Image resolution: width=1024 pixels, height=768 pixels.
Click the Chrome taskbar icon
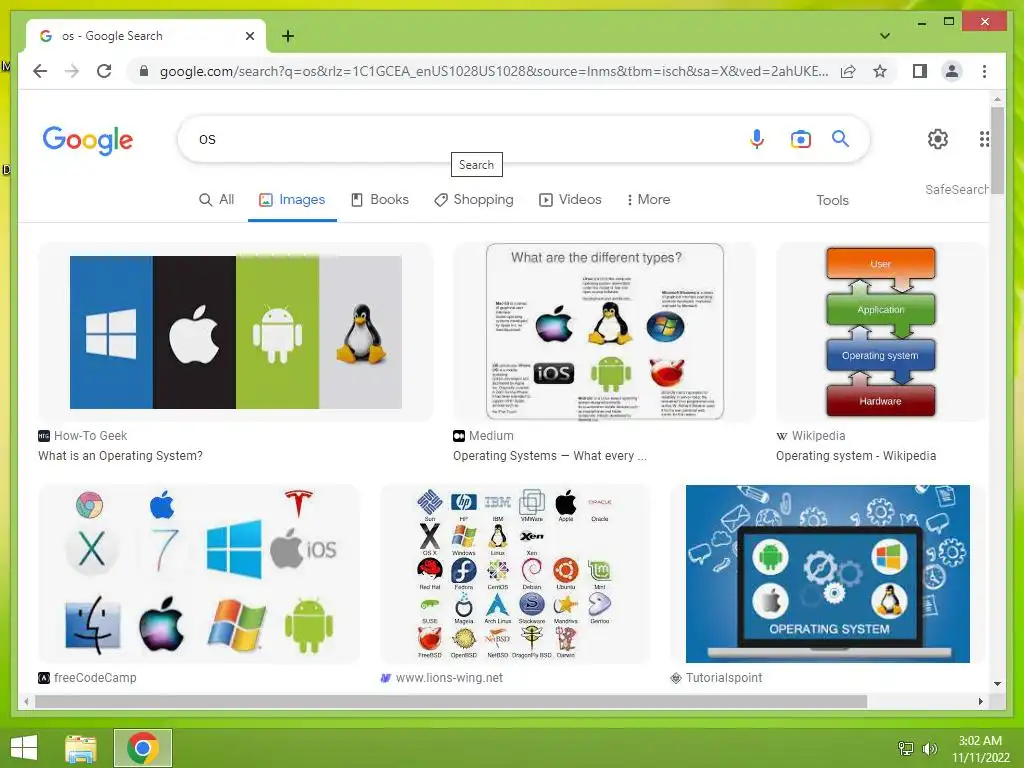click(x=143, y=748)
